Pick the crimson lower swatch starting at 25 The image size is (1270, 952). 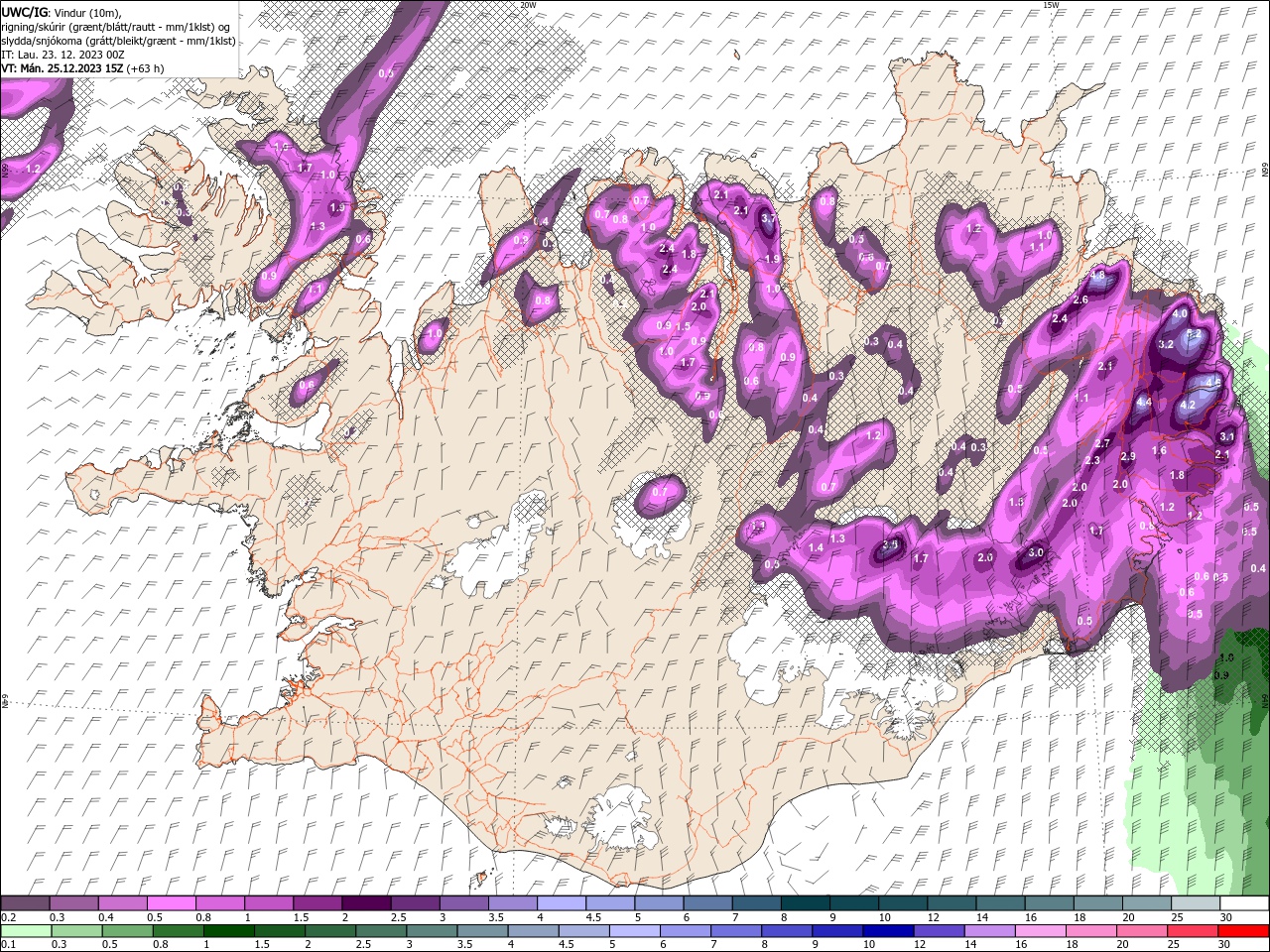pyautogui.click(x=1194, y=930)
